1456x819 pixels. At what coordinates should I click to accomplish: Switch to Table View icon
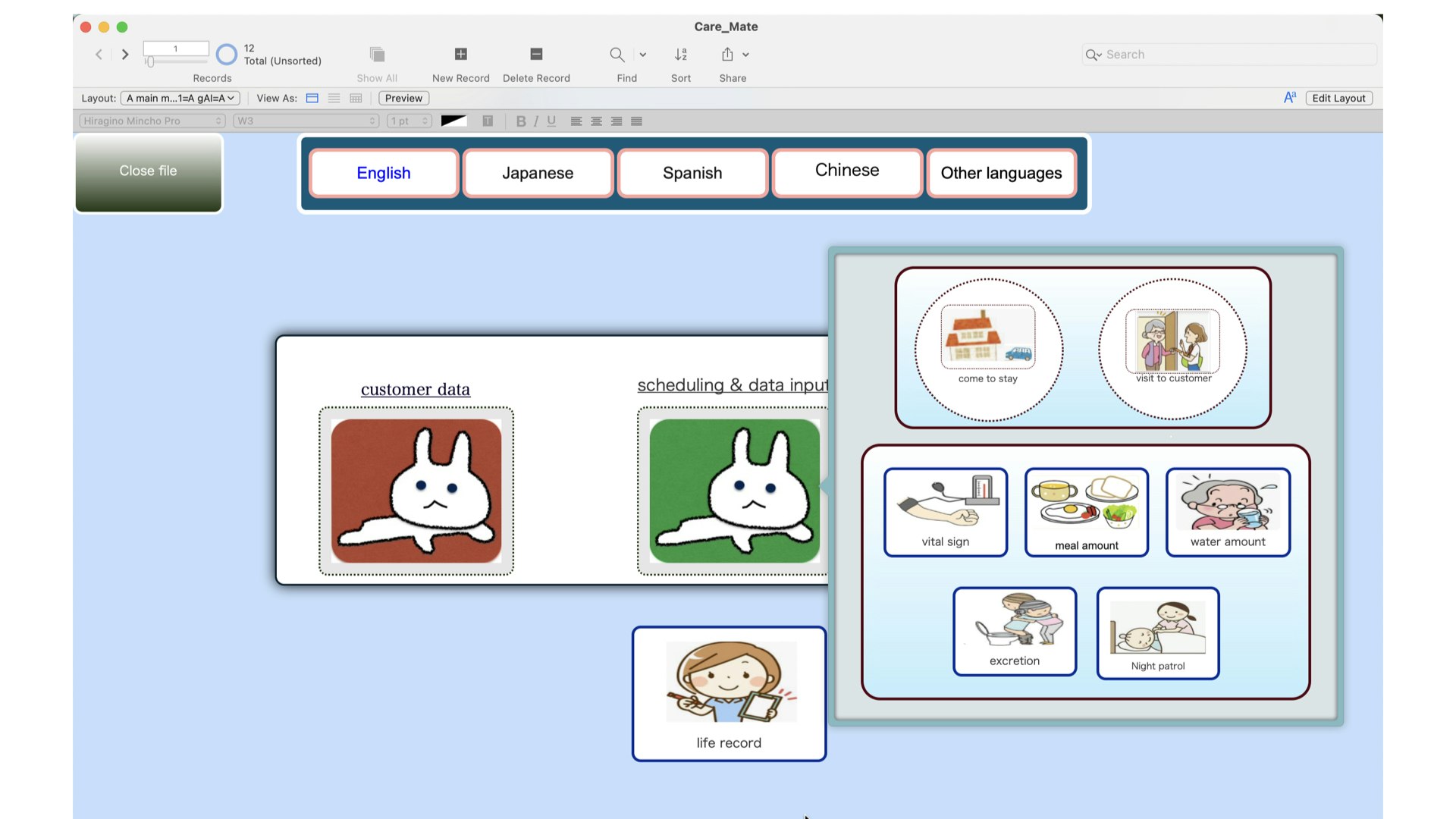click(355, 98)
